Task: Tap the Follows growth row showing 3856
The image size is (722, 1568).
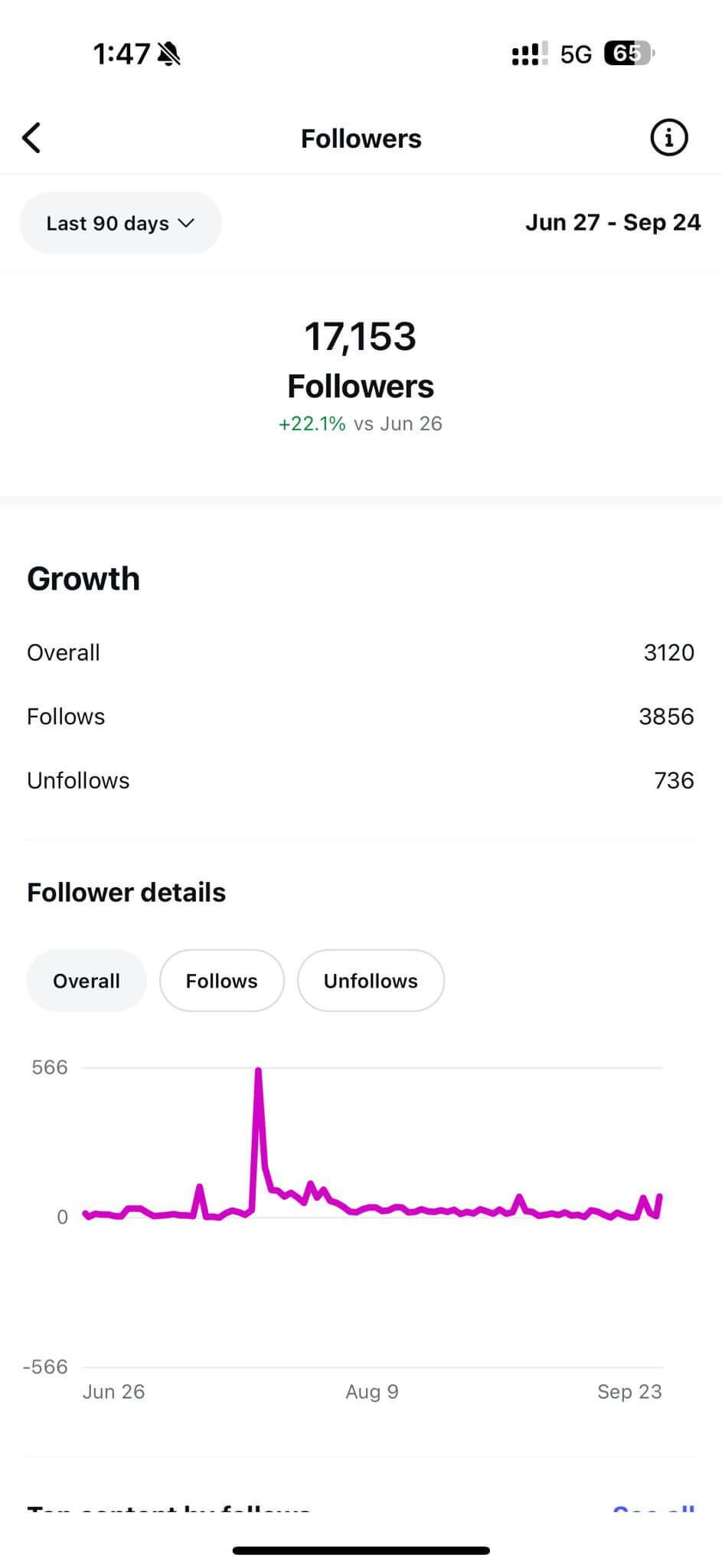Action: (x=360, y=717)
